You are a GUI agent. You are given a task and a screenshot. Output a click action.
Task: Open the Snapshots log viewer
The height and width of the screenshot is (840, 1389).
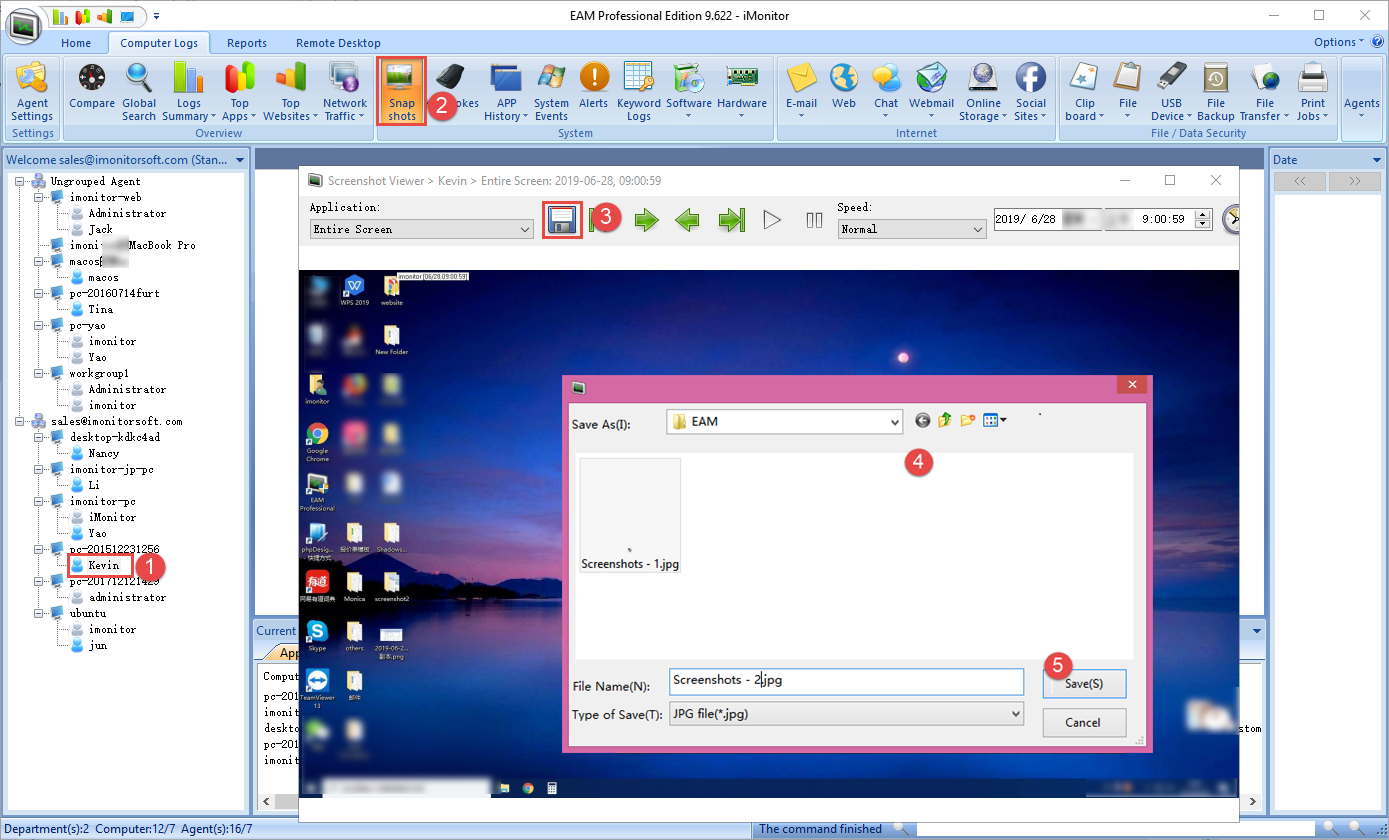pyautogui.click(x=402, y=92)
